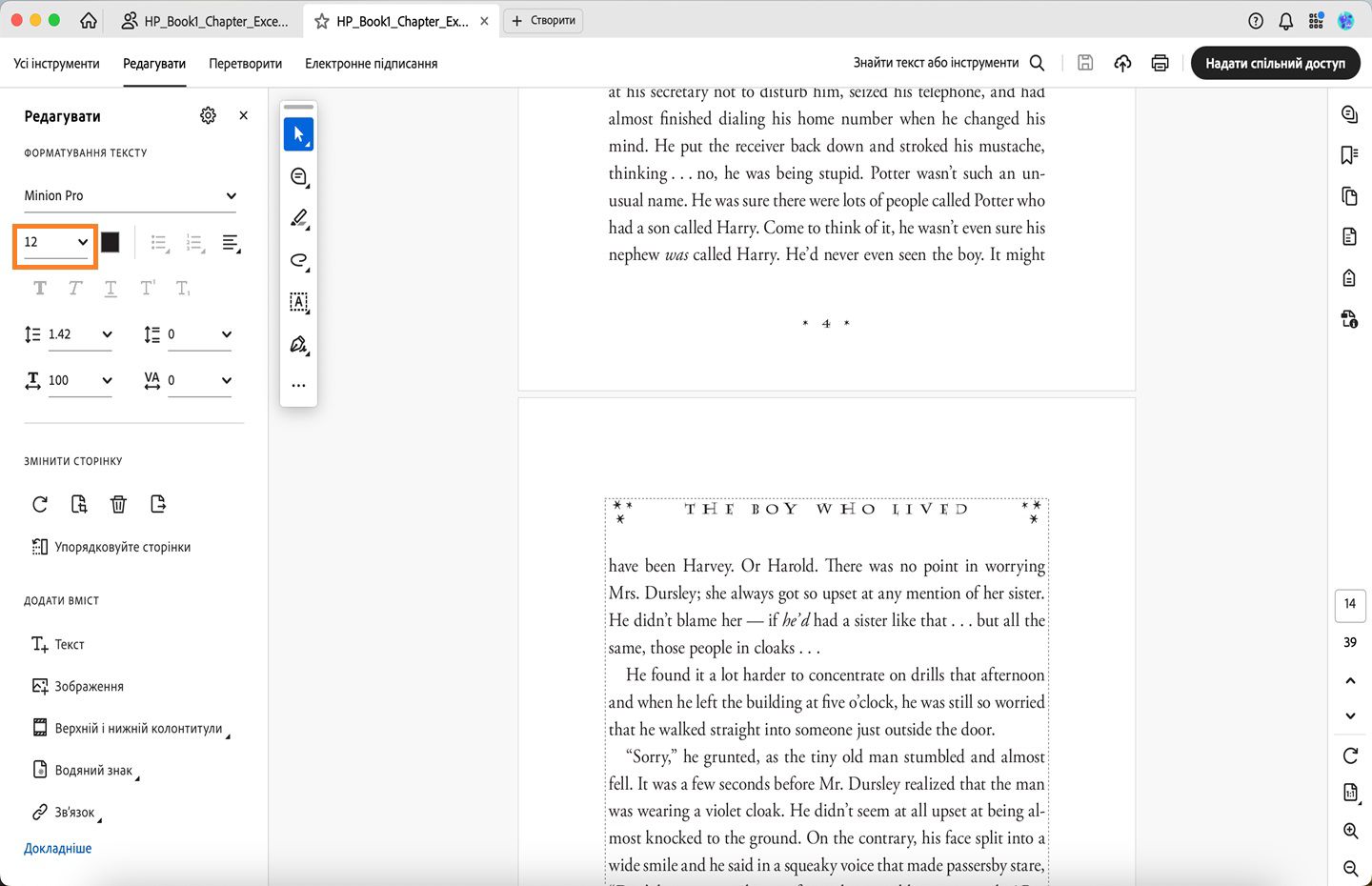
Task: Open the font size 12 dropdown
Action: (x=55, y=243)
